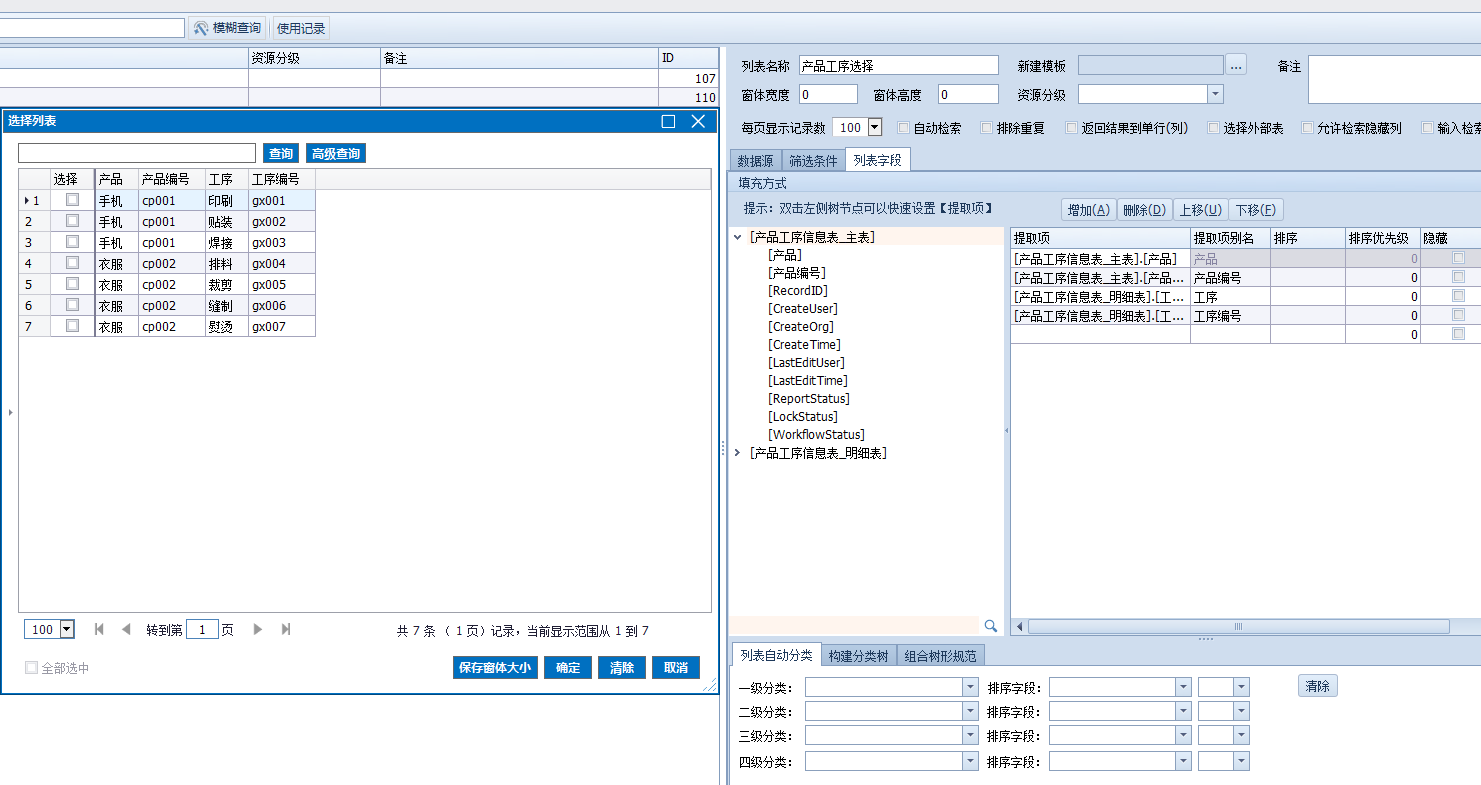Jump to last page in pager
The height and width of the screenshot is (785, 1481).
[286, 629]
